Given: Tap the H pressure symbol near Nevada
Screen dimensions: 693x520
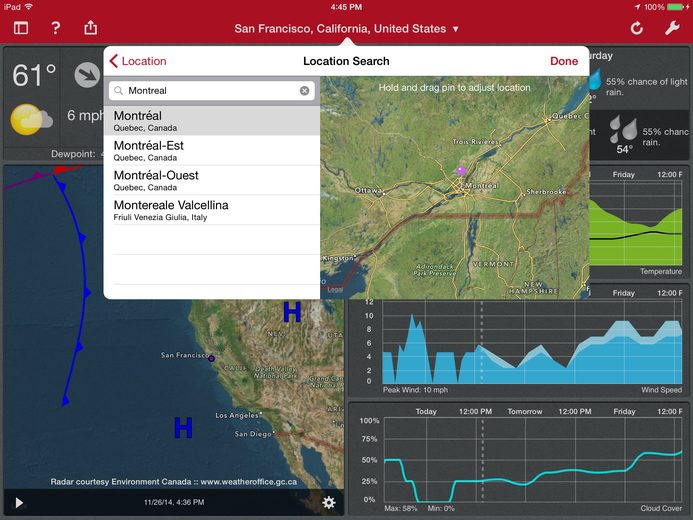Looking at the screenshot, I should click(292, 312).
